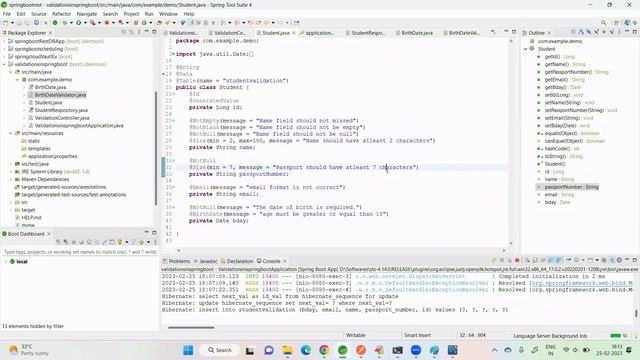Close the Console tab
Image resolution: width=640 pixels, height=360 pixels.
point(285,261)
